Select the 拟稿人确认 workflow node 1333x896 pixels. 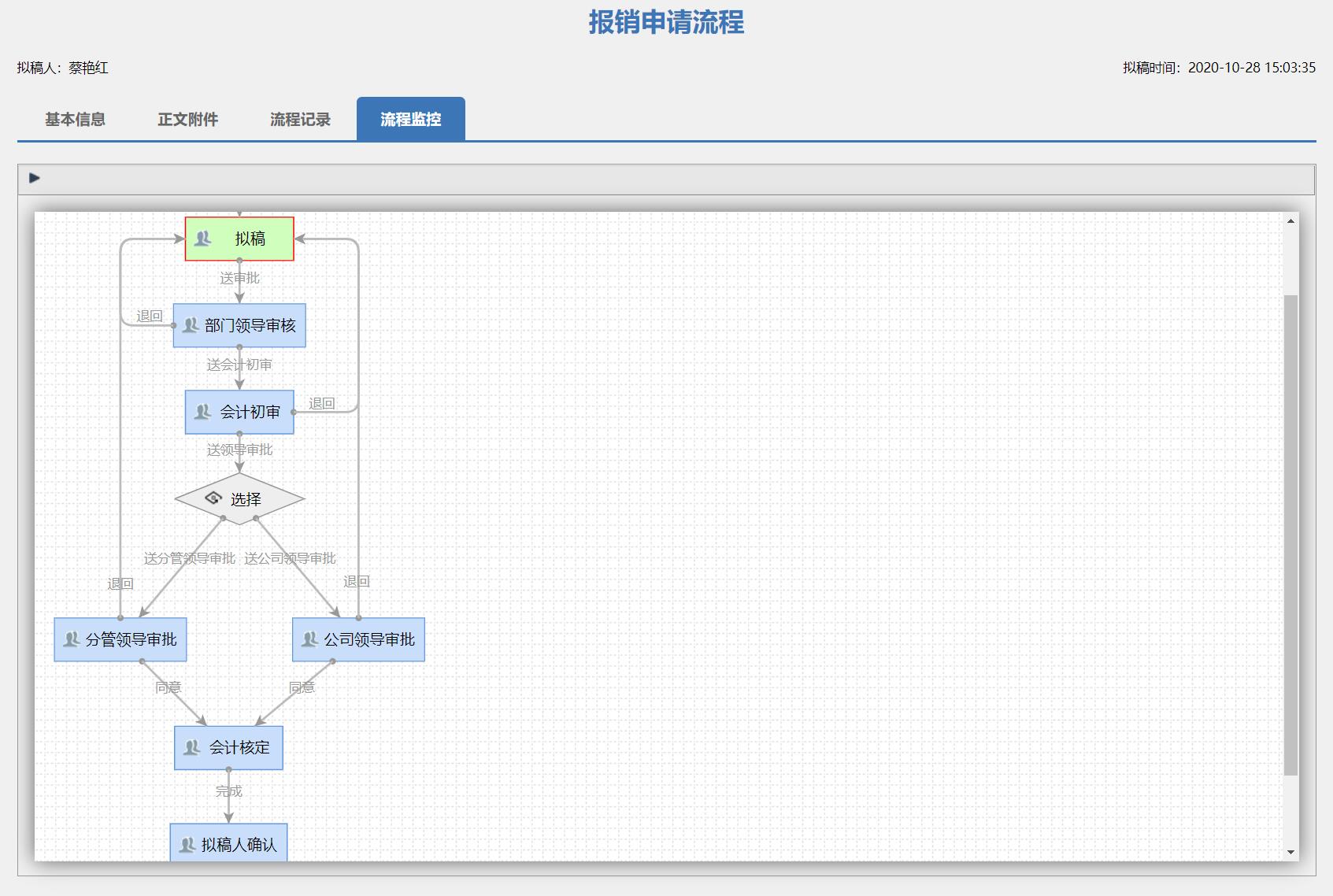click(228, 842)
